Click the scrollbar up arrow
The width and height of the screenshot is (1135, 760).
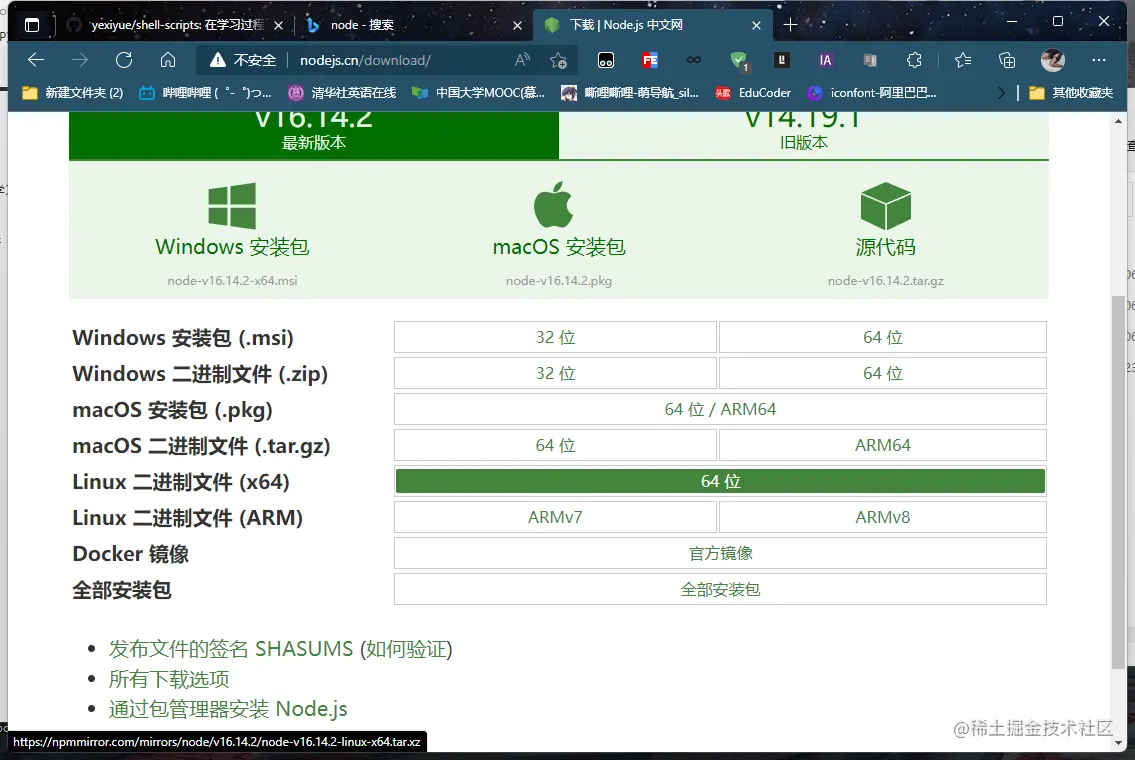1118,121
